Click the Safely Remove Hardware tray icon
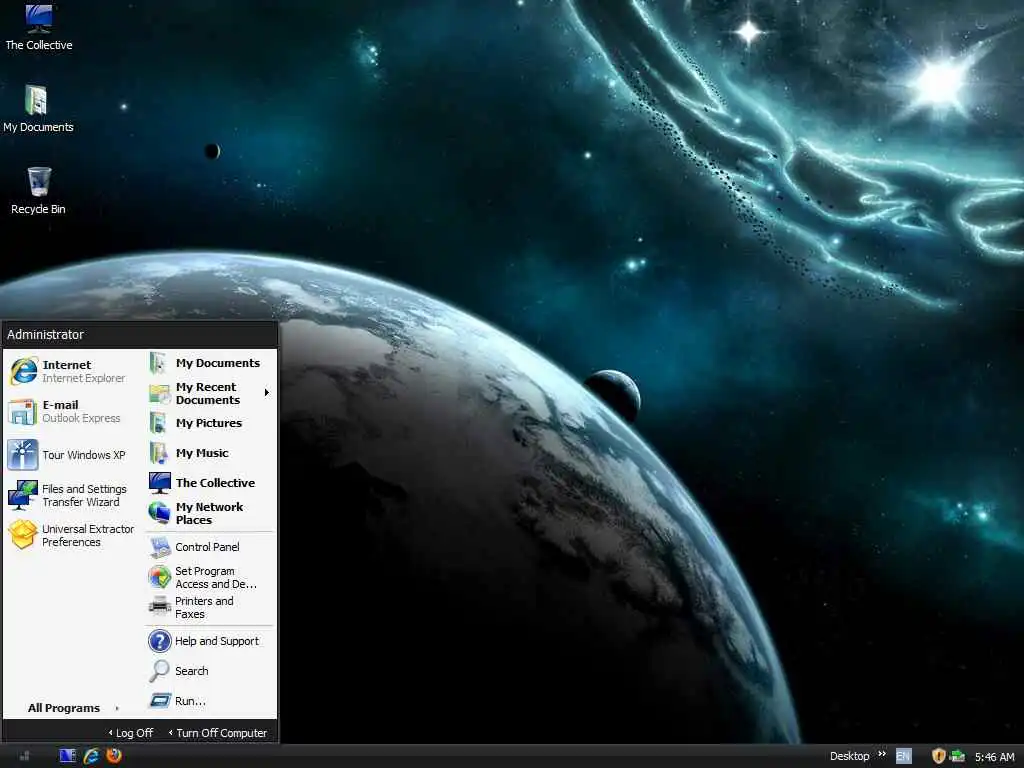Viewport: 1024px width, 768px height. click(957, 756)
